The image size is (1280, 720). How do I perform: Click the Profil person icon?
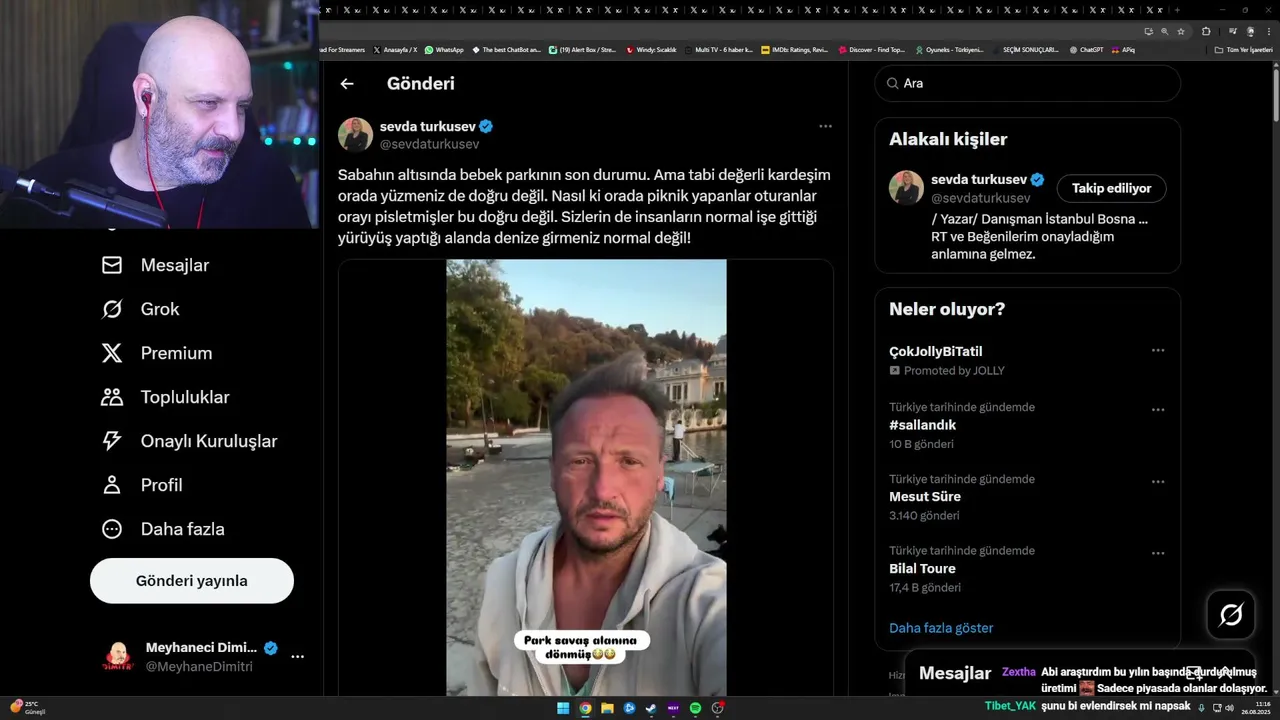tap(112, 485)
